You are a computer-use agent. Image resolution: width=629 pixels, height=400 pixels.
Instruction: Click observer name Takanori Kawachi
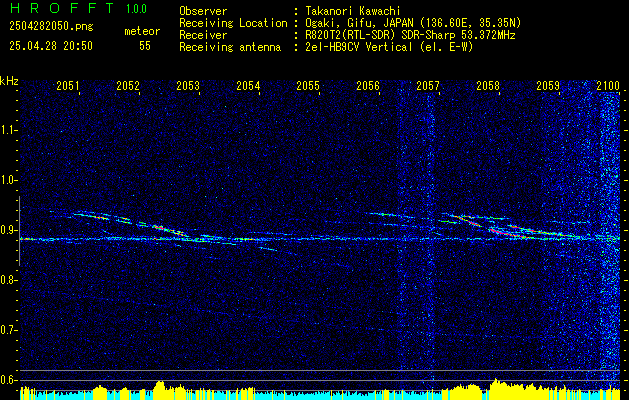pos(352,11)
